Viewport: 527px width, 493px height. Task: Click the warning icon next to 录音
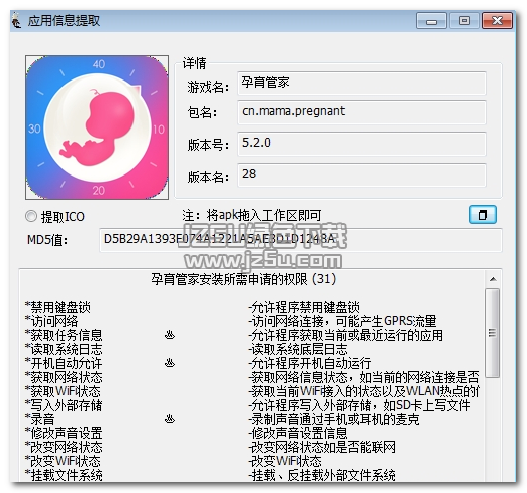170,419
